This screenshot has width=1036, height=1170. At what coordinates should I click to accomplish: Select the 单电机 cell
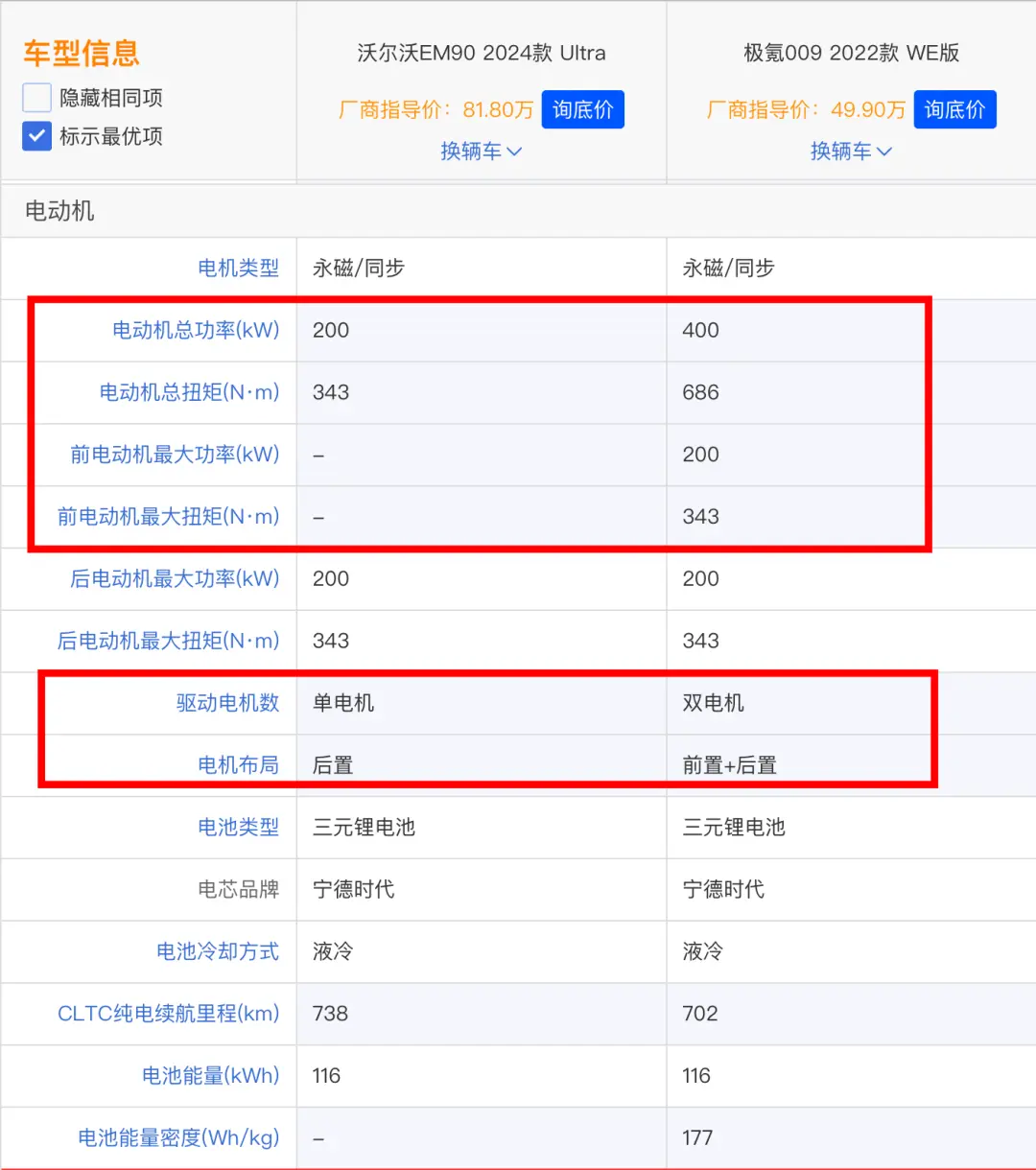[343, 703]
